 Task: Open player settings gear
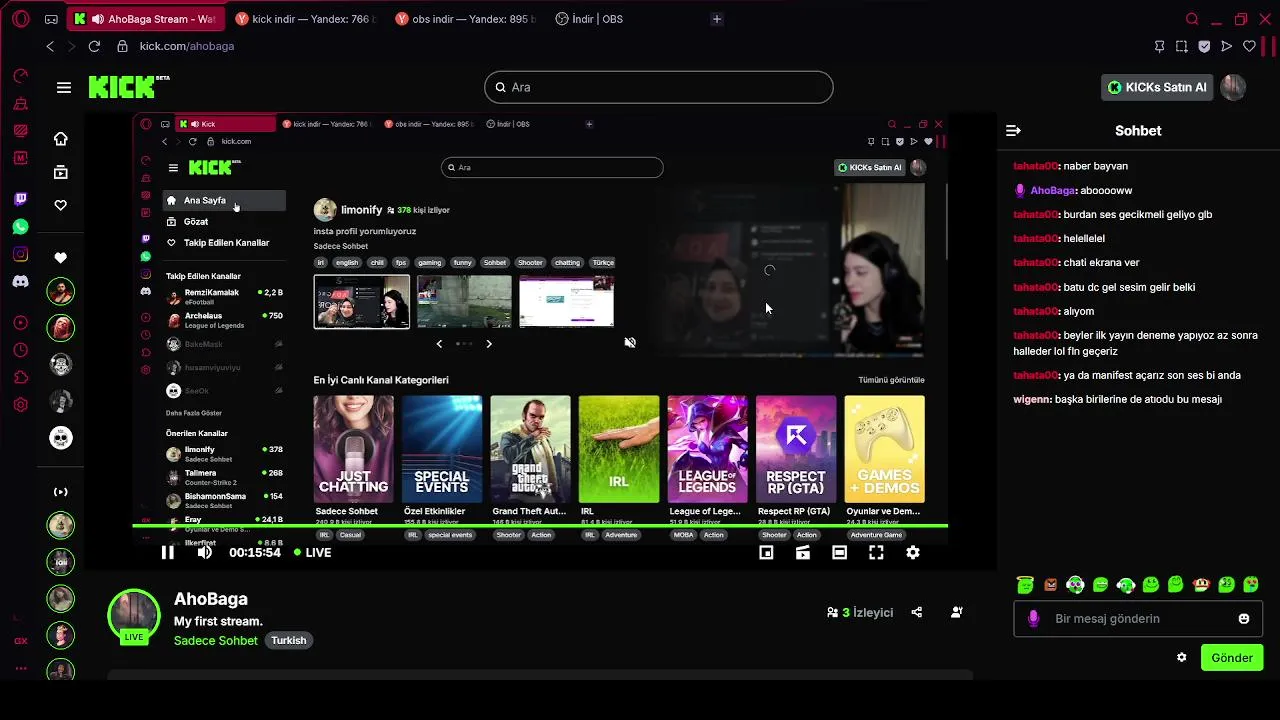(913, 552)
